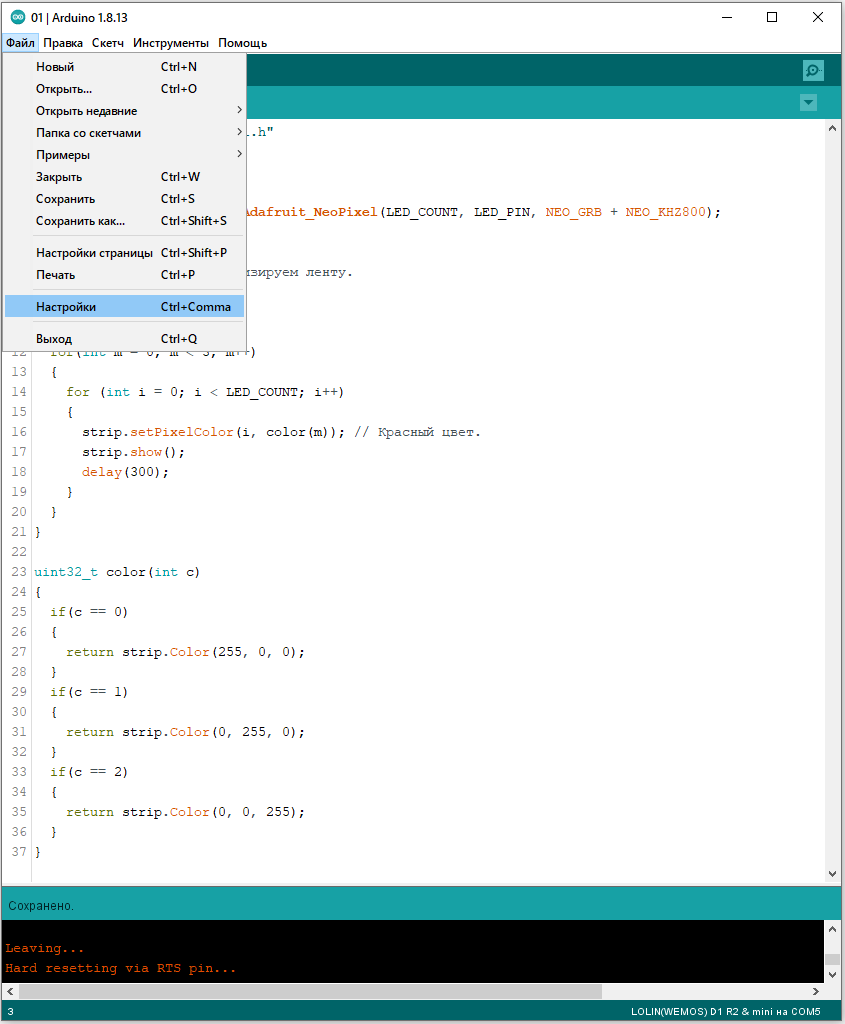This screenshot has width=845, height=1024.
Task: Open the Скетч menu
Action: [108, 43]
